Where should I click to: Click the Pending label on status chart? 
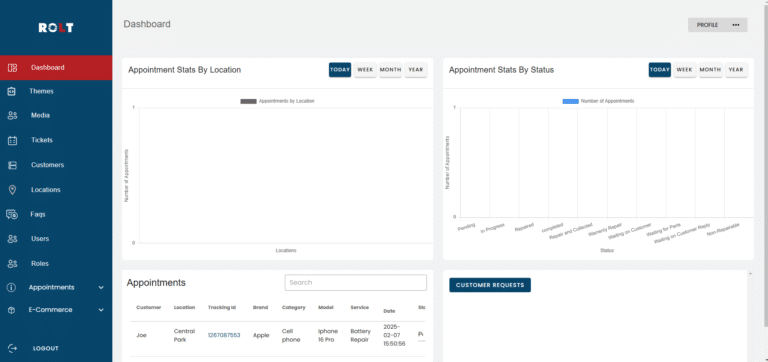coord(466,227)
